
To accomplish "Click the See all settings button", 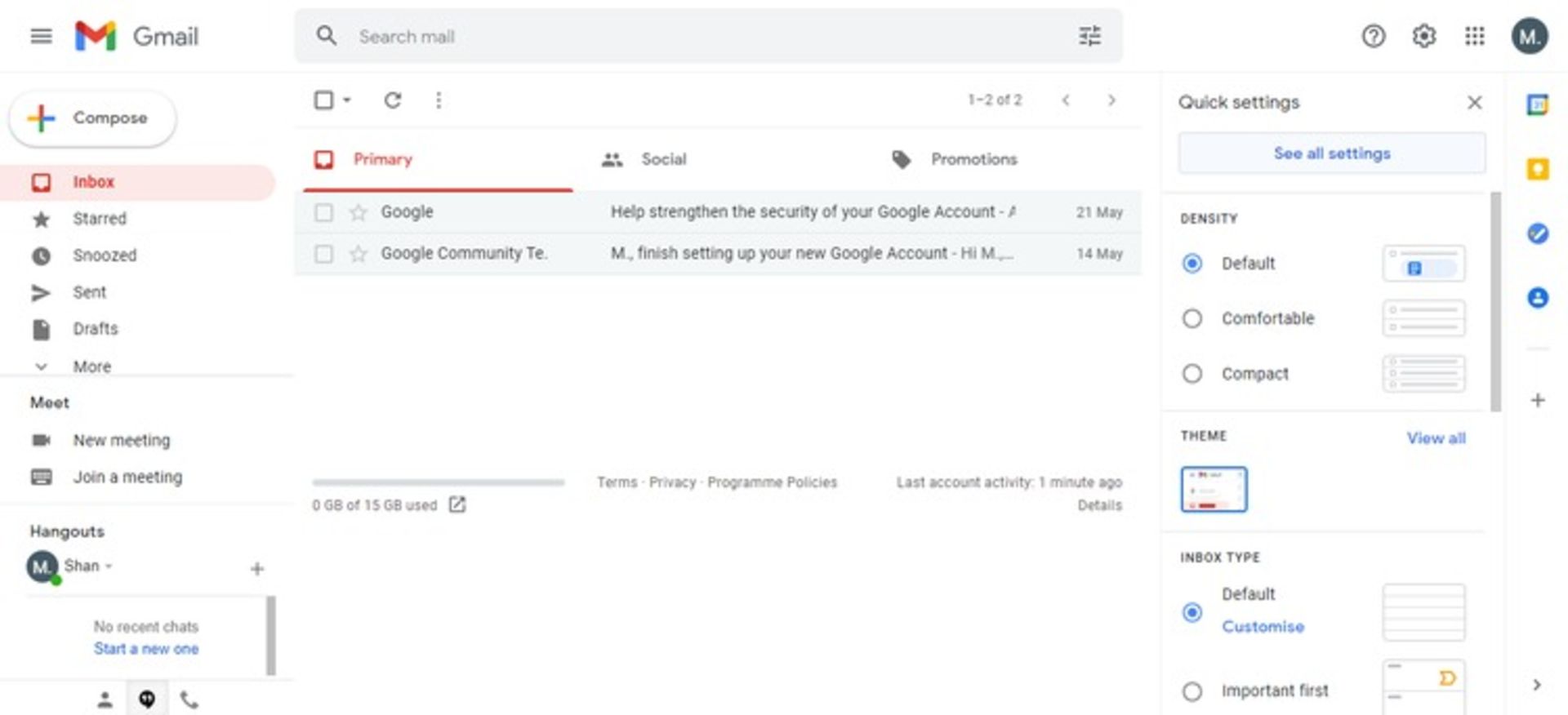I will [1331, 153].
